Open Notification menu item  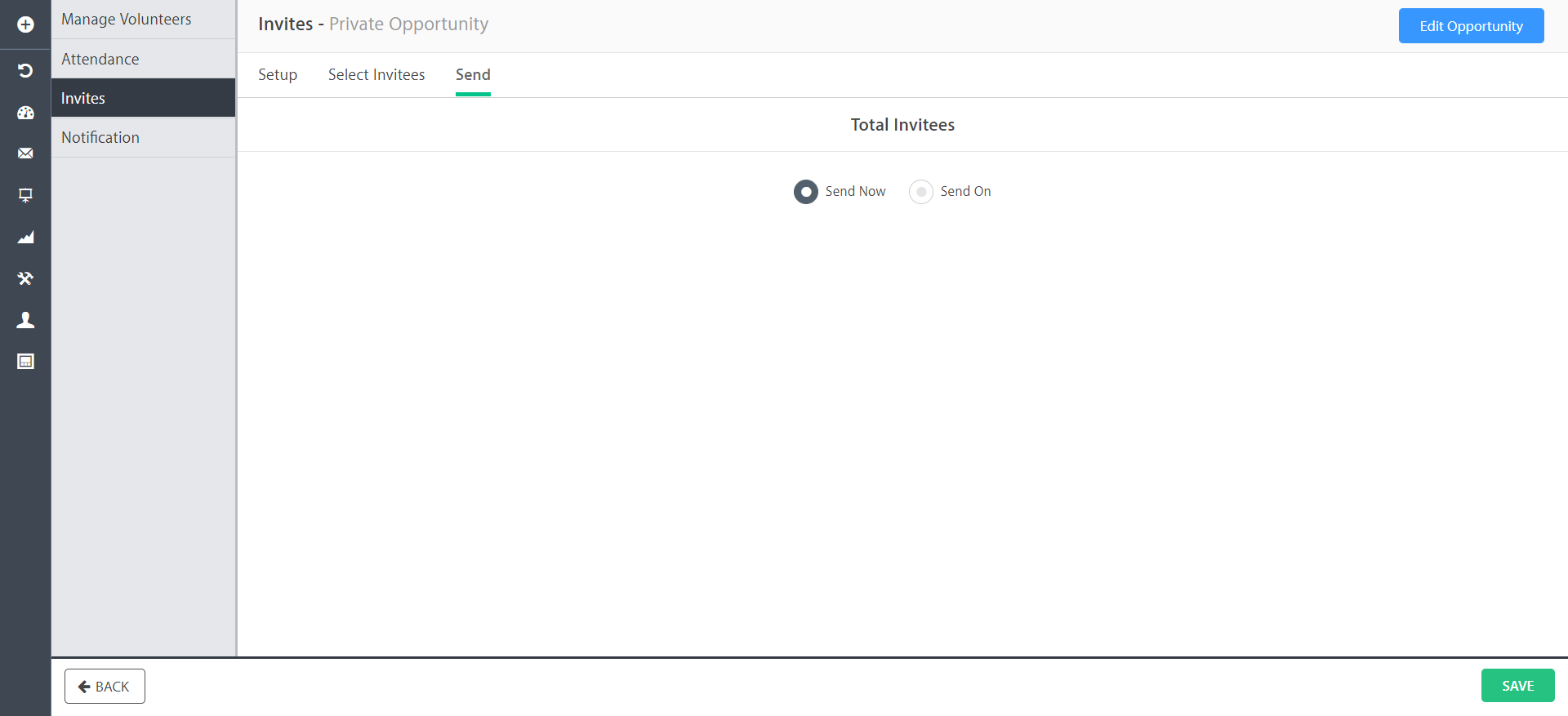point(144,137)
